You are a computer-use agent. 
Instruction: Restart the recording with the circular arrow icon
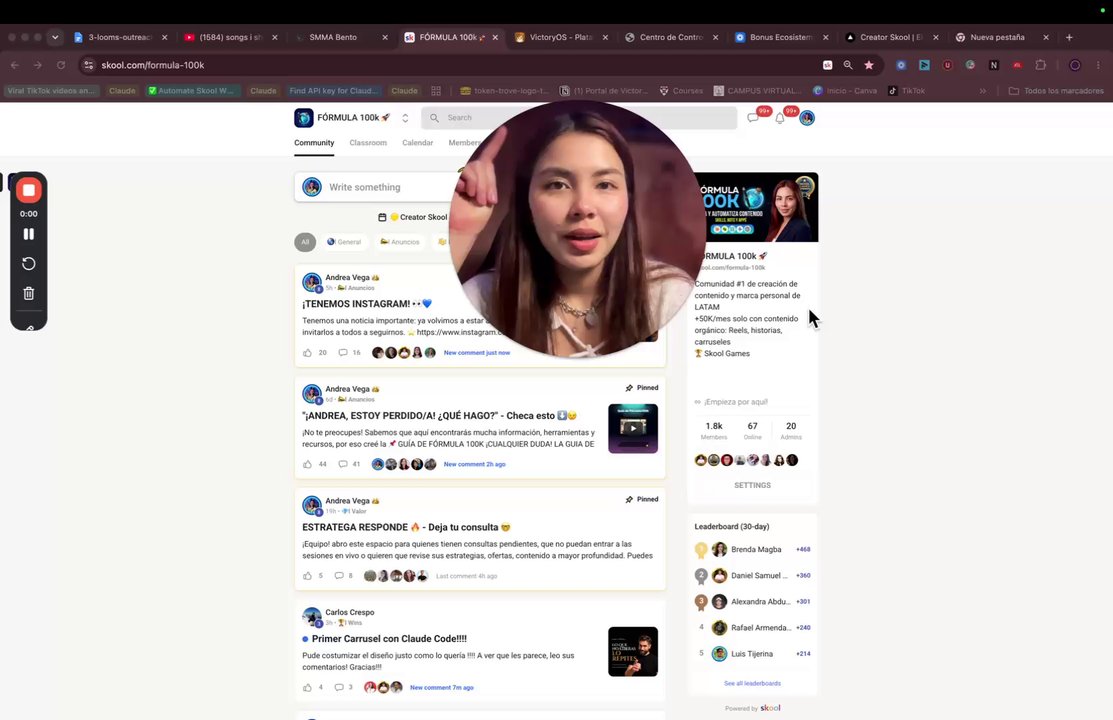click(x=28, y=263)
